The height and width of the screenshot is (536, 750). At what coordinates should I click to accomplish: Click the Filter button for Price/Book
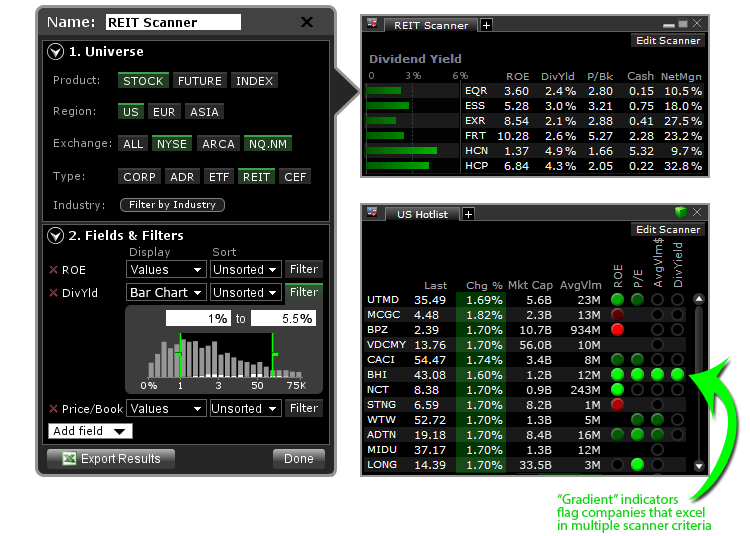click(304, 408)
